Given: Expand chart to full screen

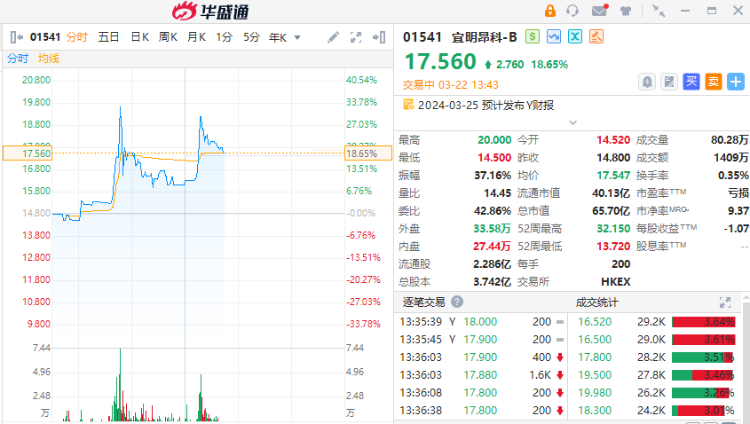Looking at the screenshot, I should (x=356, y=37).
